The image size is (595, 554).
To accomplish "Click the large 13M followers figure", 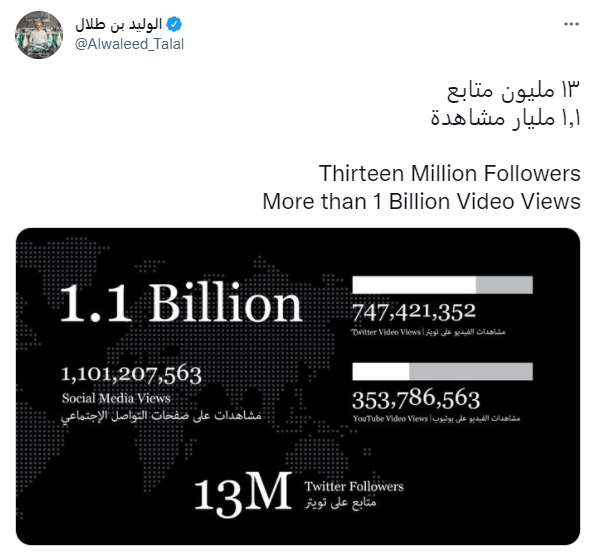I will [x=243, y=495].
